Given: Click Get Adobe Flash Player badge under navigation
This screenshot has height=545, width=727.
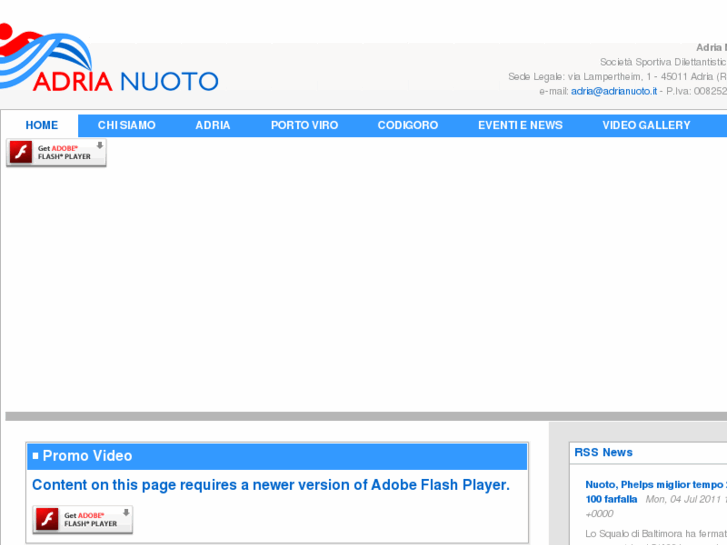Looking at the screenshot, I should point(56,153).
